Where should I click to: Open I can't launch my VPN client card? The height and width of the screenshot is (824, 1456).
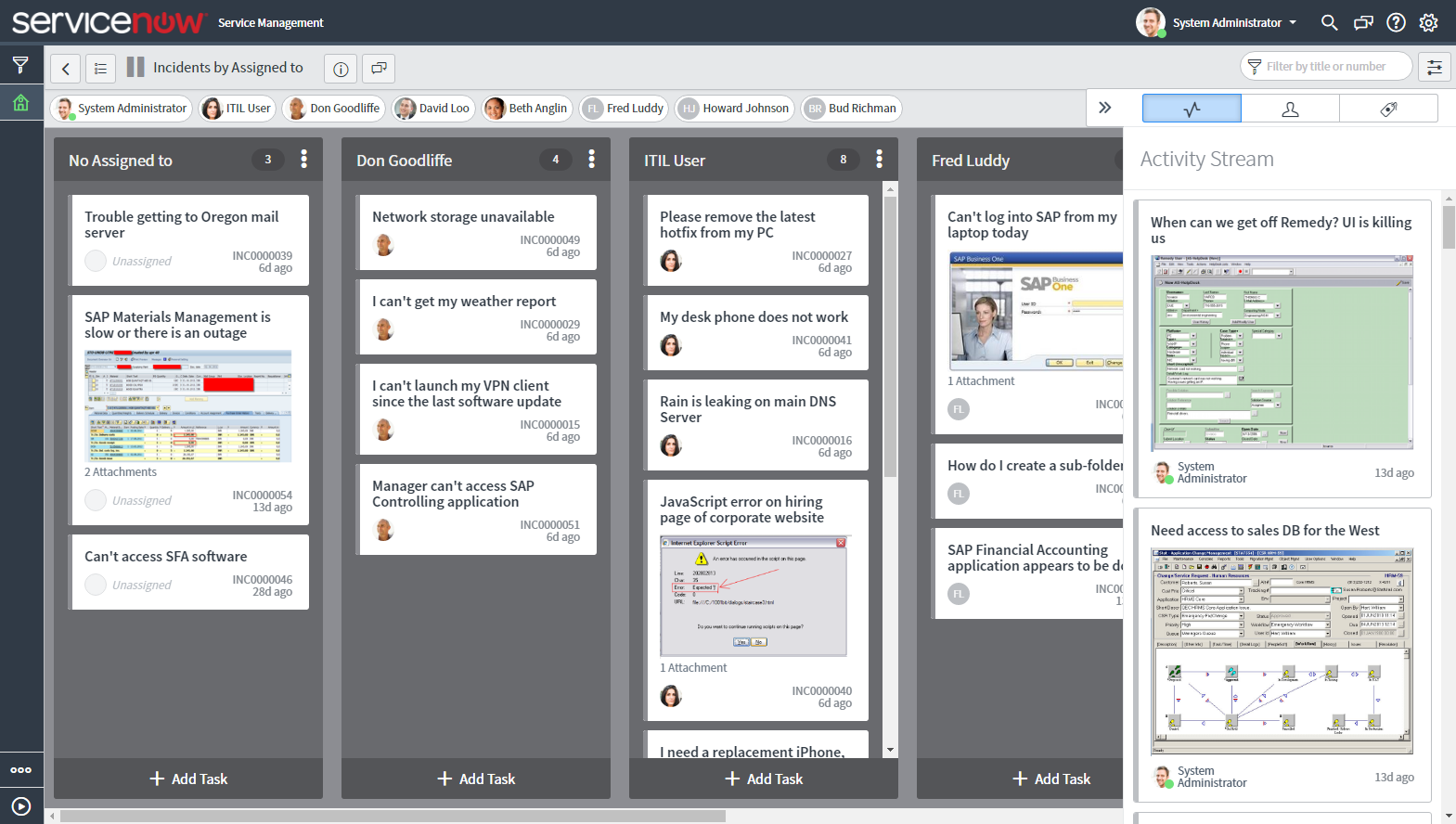pyautogui.click(x=478, y=409)
